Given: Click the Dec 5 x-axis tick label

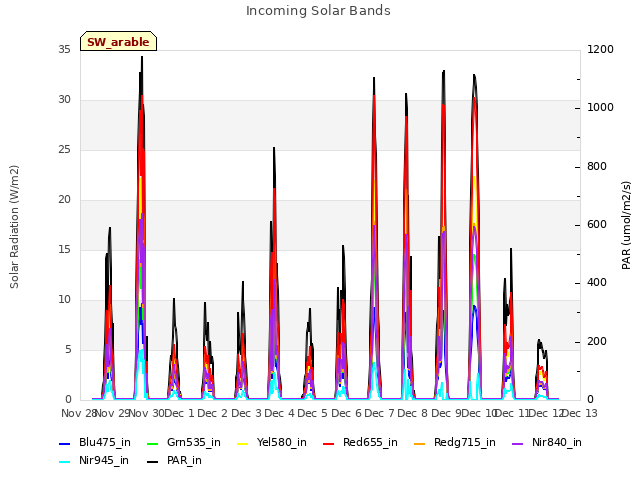Looking at the screenshot, I should click(x=313, y=413).
